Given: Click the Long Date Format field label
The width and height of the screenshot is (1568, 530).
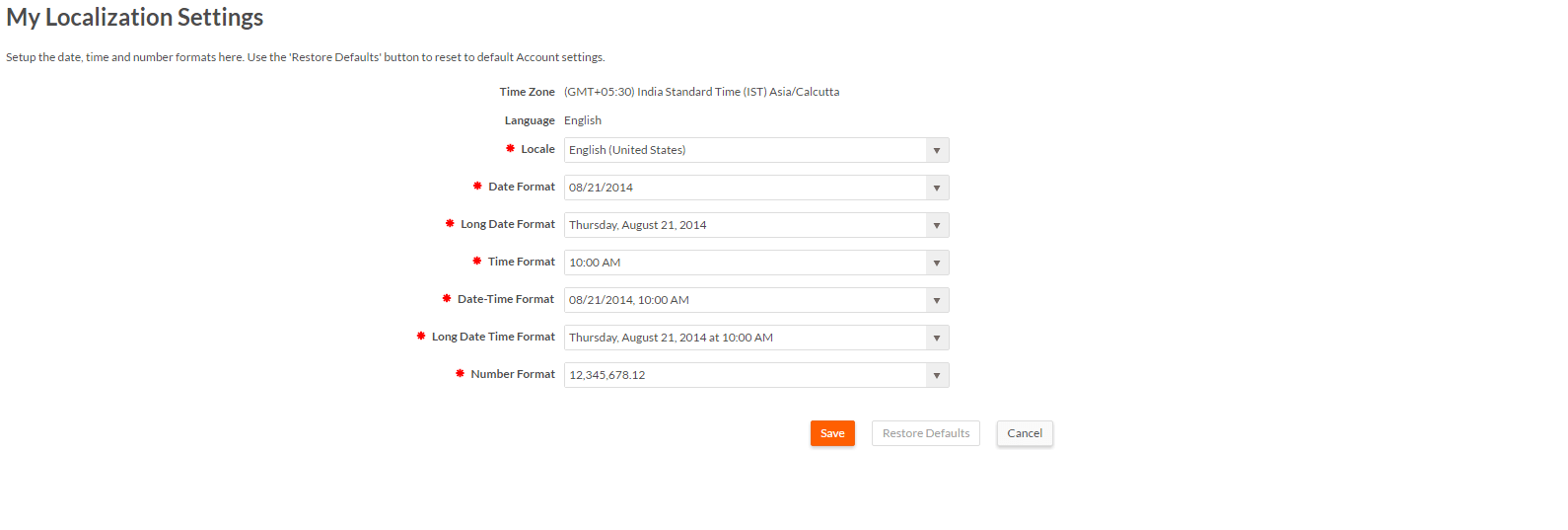Looking at the screenshot, I should [508, 224].
